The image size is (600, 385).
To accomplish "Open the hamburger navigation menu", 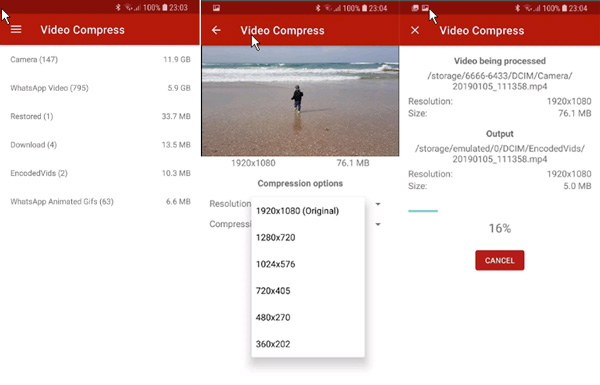I will tap(16, 29).
